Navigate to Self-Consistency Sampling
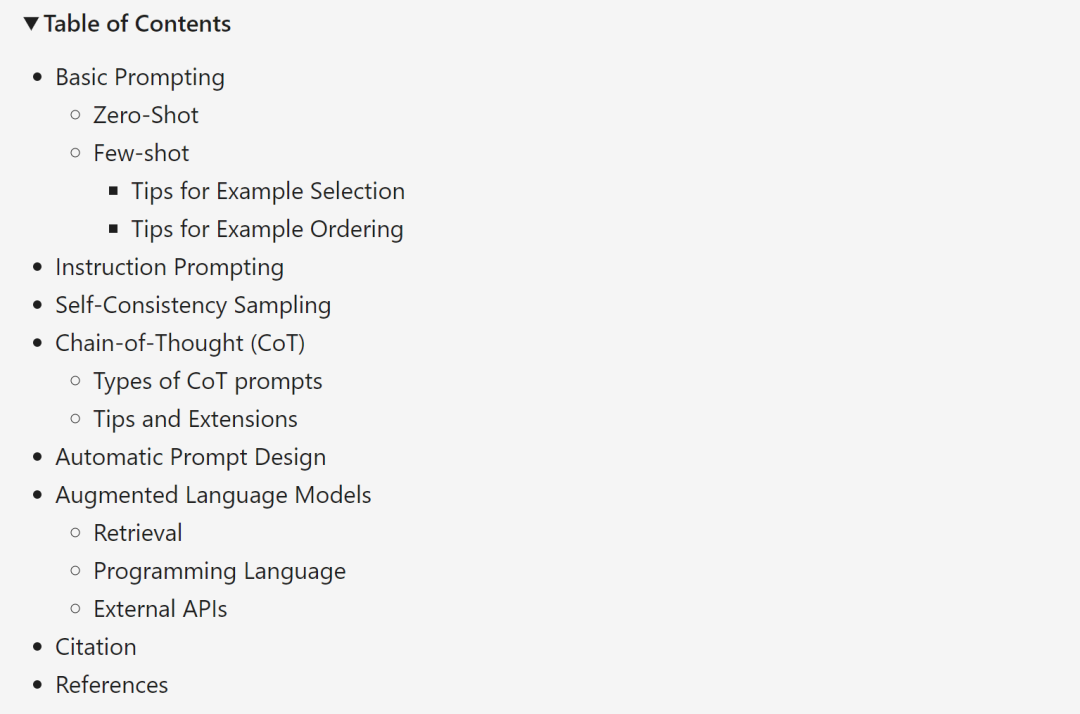Screen dimensions: 1080x714 point(193,304)
